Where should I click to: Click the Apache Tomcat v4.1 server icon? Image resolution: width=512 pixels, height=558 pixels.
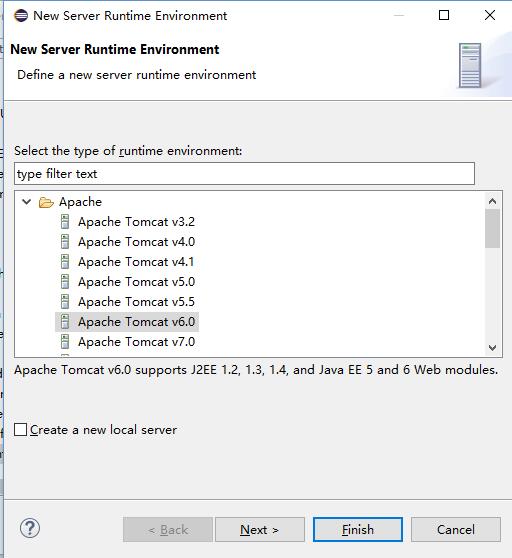65,262
